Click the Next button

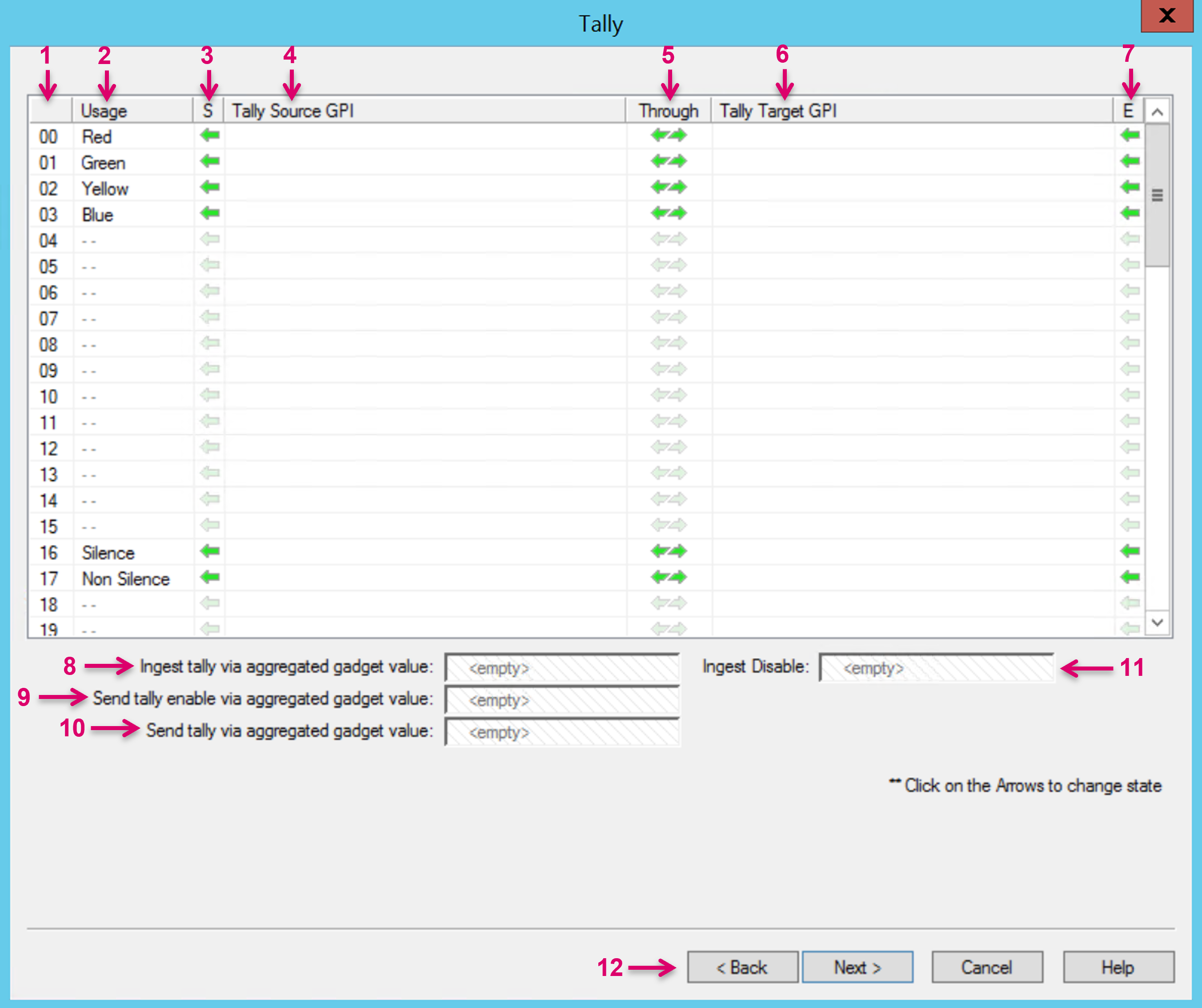coord(857,968)
